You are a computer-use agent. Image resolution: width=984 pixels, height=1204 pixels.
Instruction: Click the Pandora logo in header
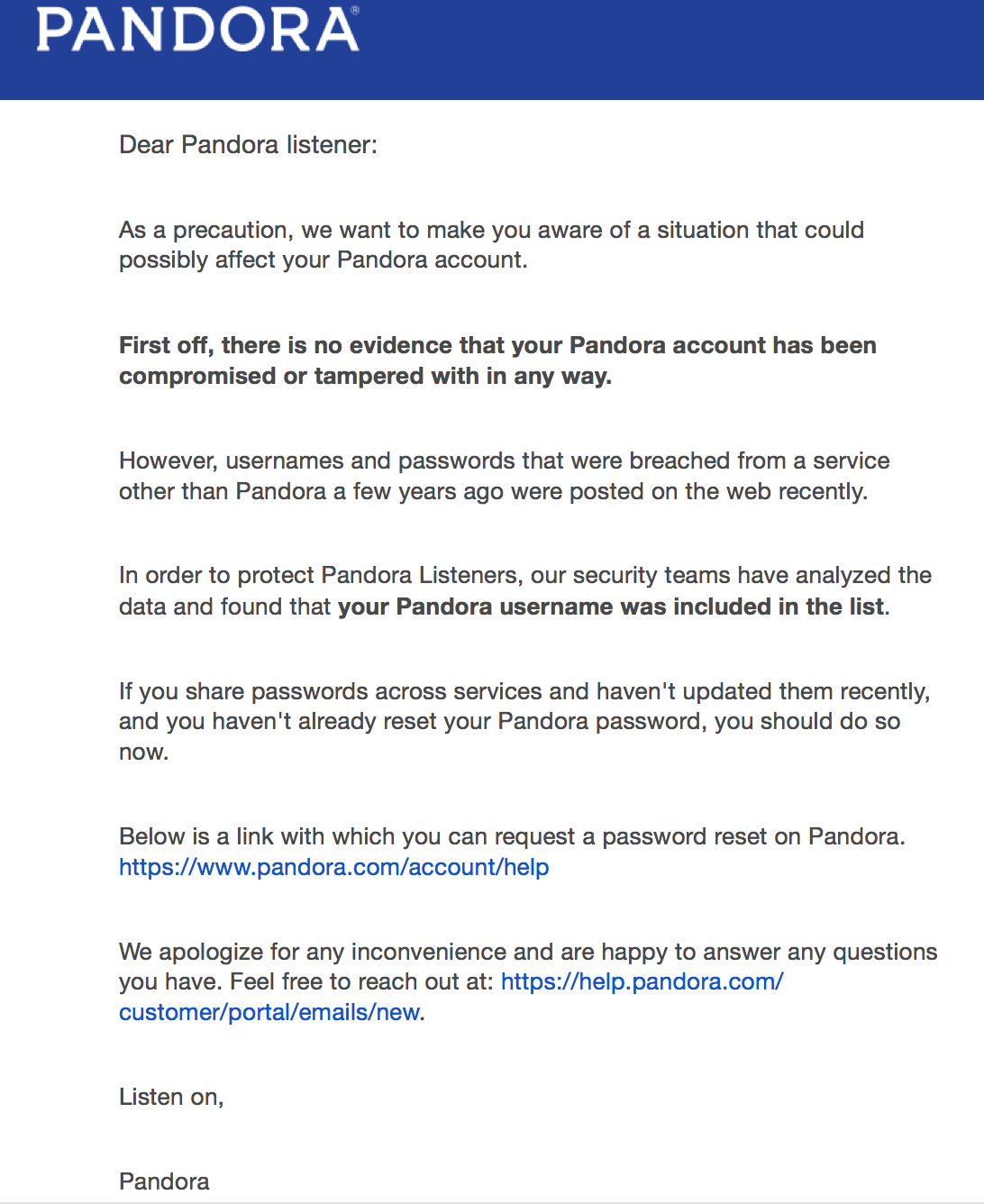click(x=197, y=30)
